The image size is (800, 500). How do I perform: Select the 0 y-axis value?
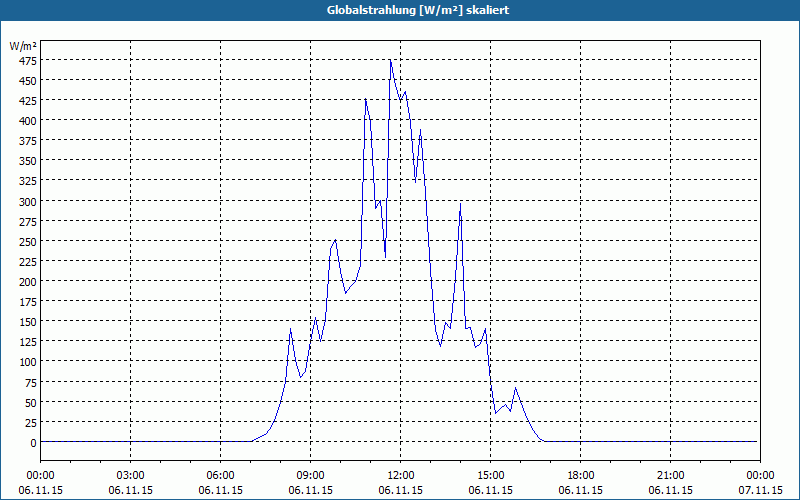tap(33, 443)
